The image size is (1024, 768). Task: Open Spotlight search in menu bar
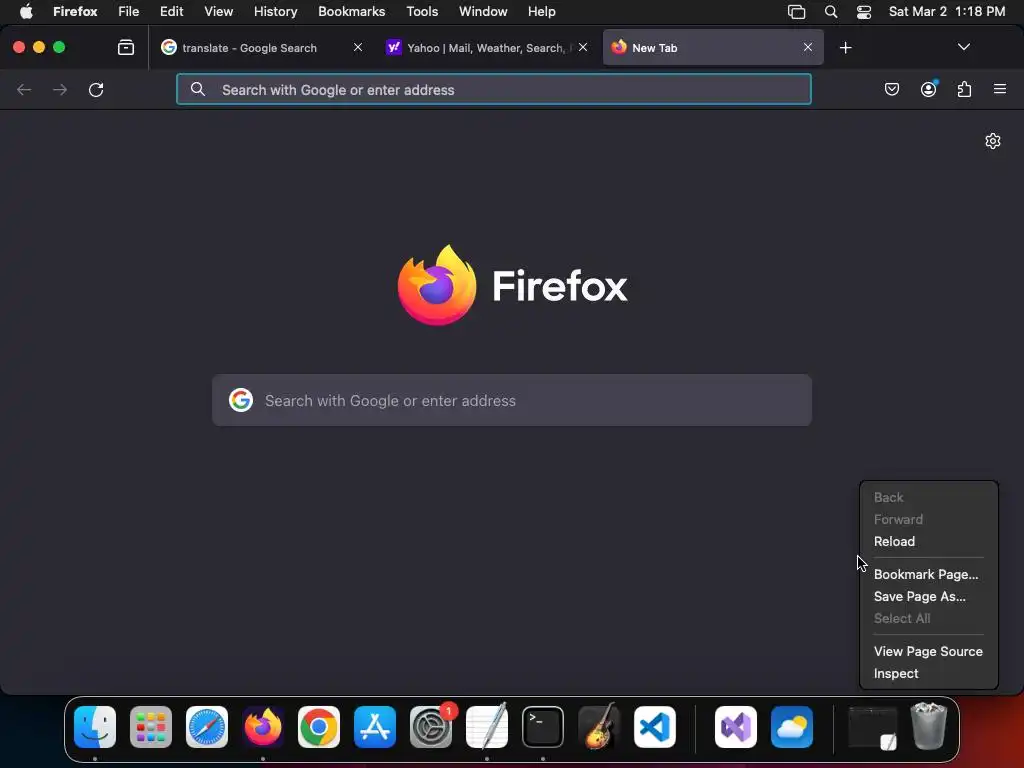coord(831,12)
